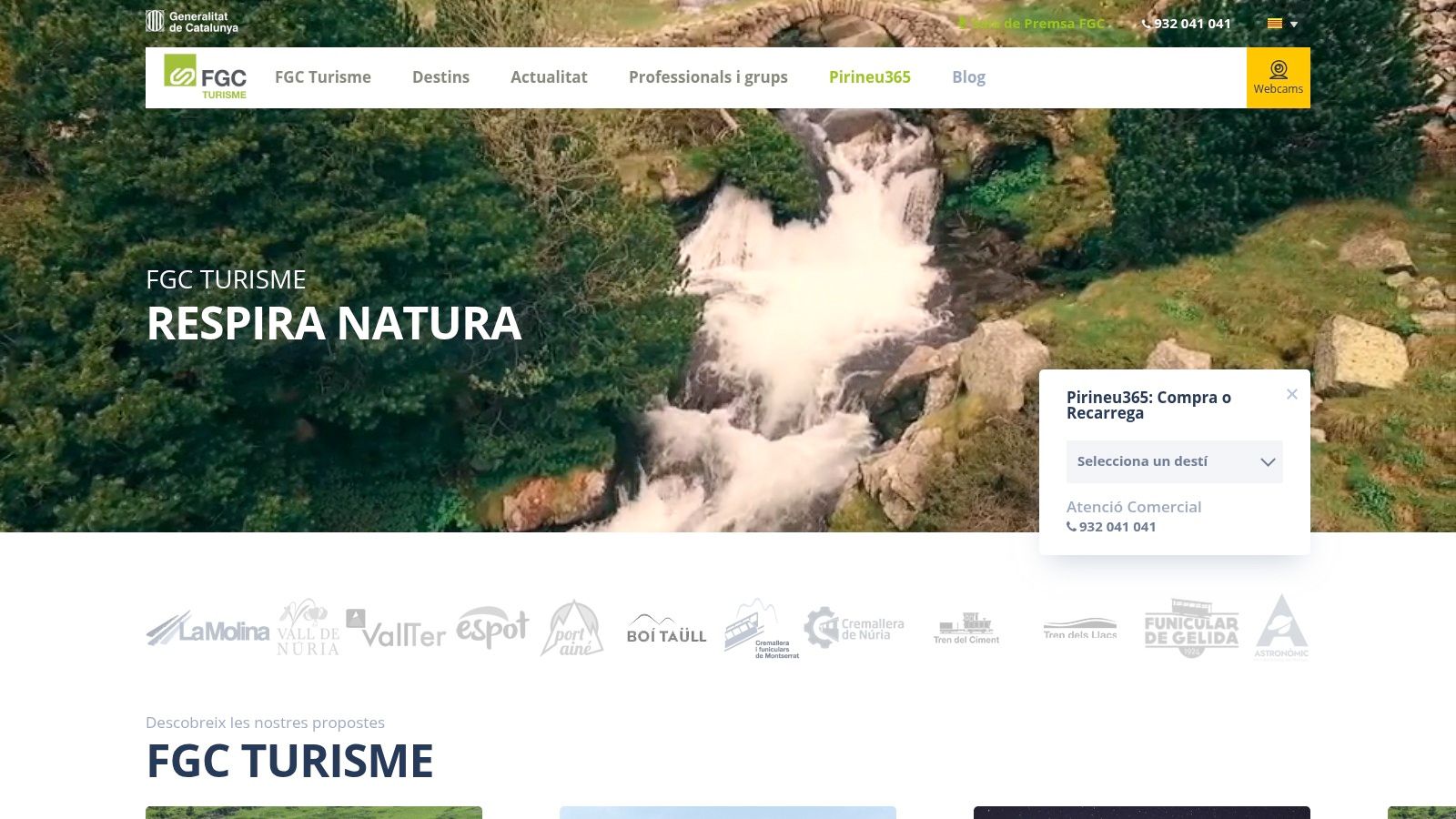Open the Vall de Núria logo

(x=307, y=628)
